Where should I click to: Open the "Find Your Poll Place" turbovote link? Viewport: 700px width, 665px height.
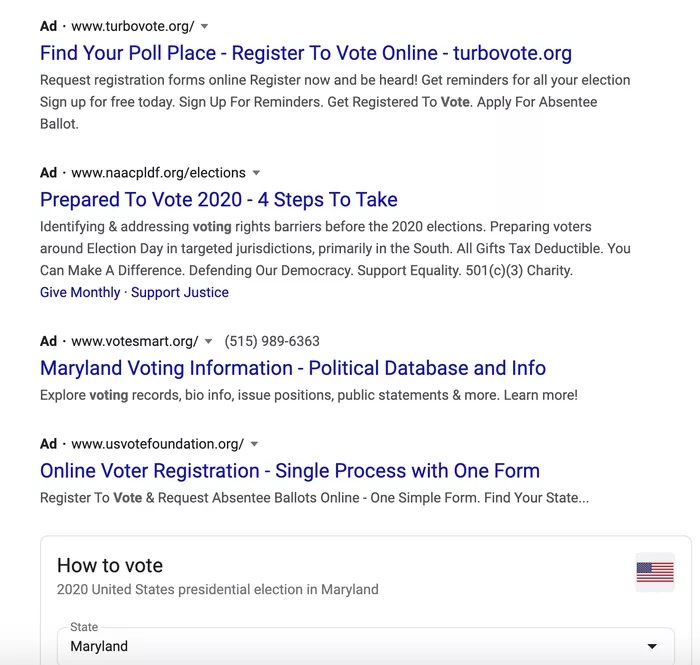(306, 53)
